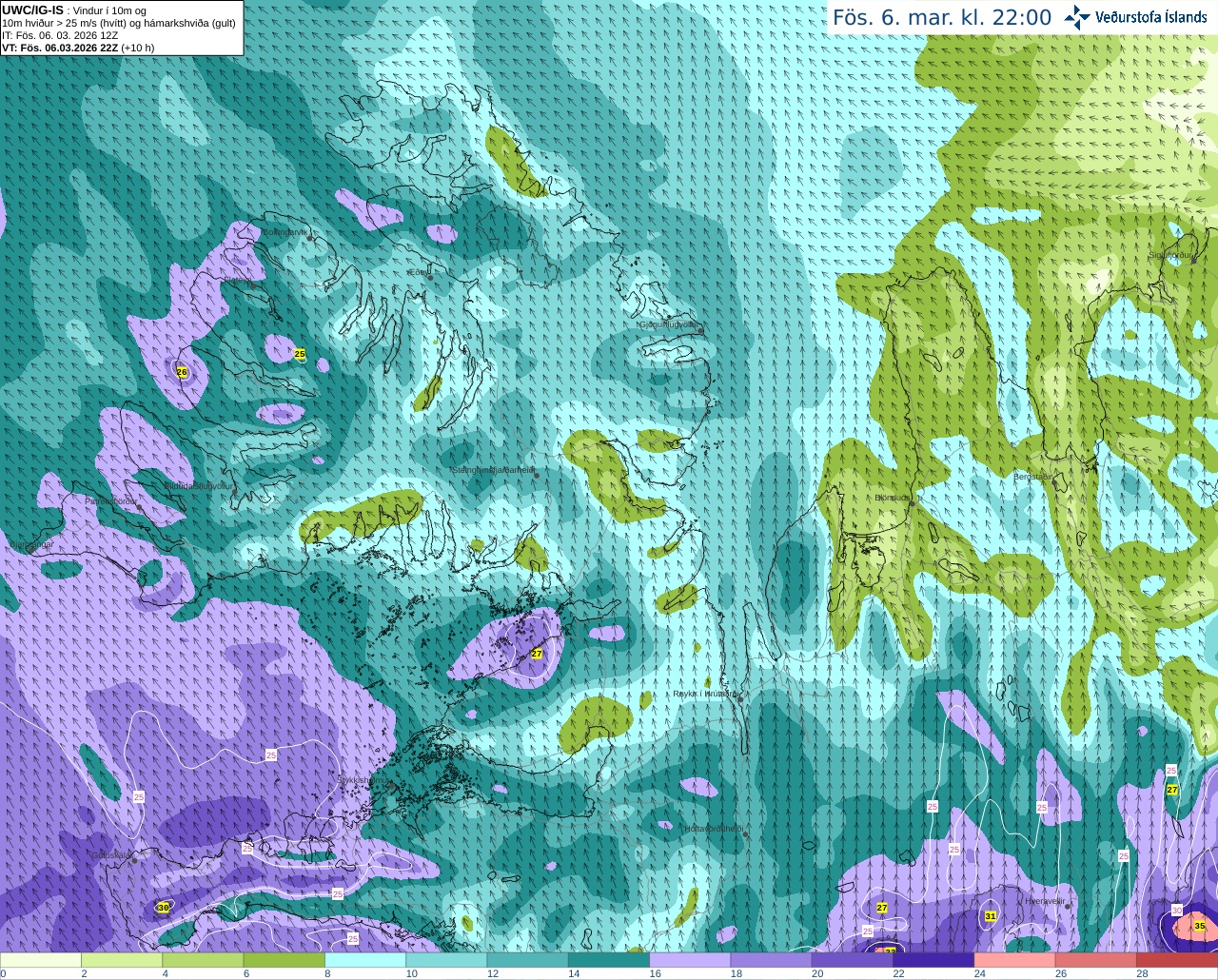The height and width of the screenshot is (980, 1218).
Task: Click the Bolungarvík station label
Action: point(286,231)
